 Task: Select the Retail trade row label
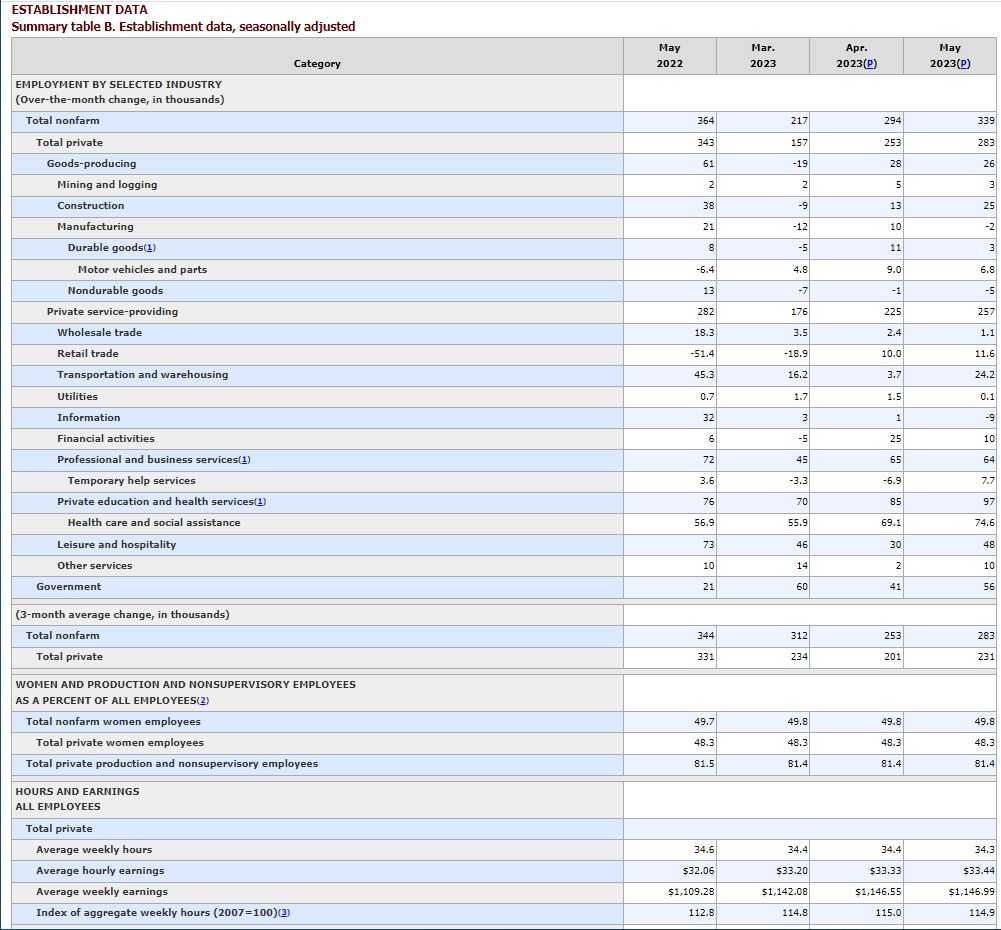pos(88,354)
